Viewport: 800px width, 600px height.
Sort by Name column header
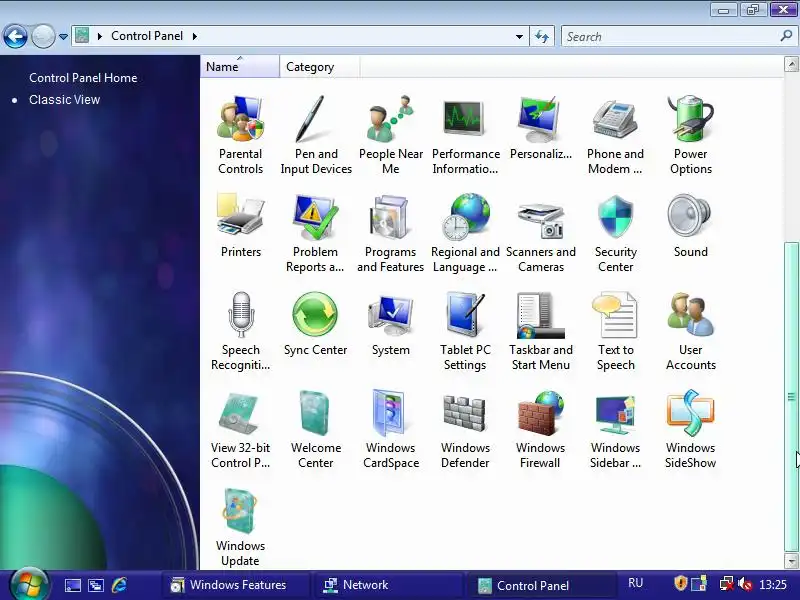point(240,67)
